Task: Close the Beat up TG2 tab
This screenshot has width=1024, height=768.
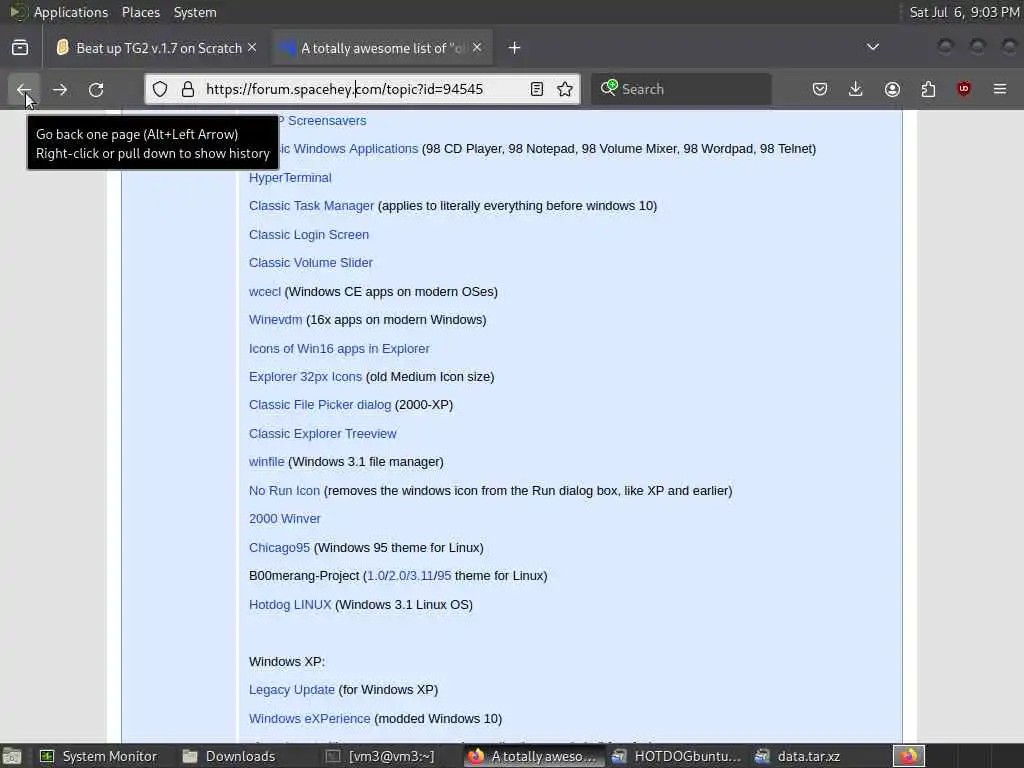Action: (x=252, y=47)
